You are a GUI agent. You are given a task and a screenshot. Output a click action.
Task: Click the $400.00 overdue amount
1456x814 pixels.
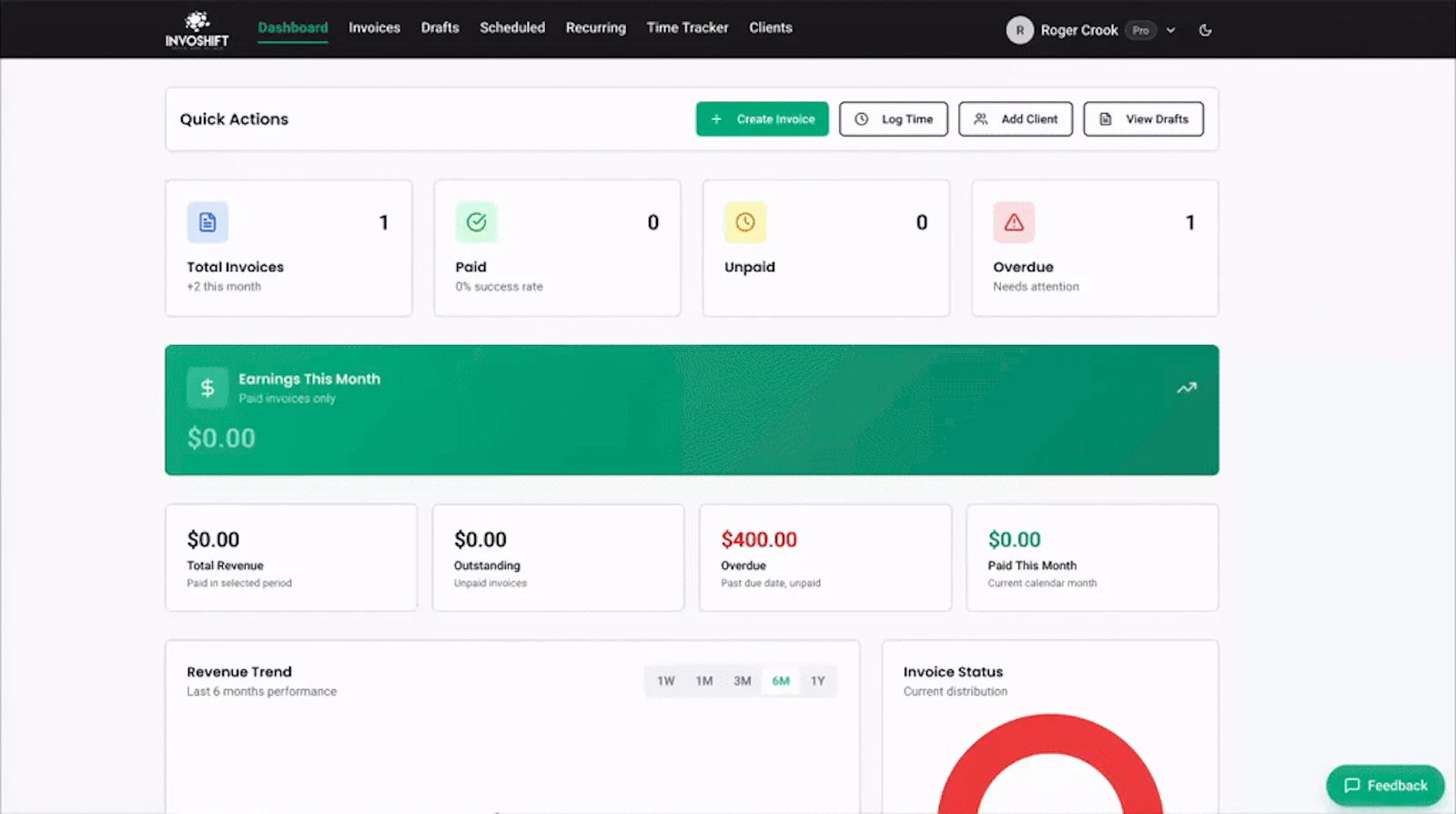pyautogui.click(x=759, y=540)
